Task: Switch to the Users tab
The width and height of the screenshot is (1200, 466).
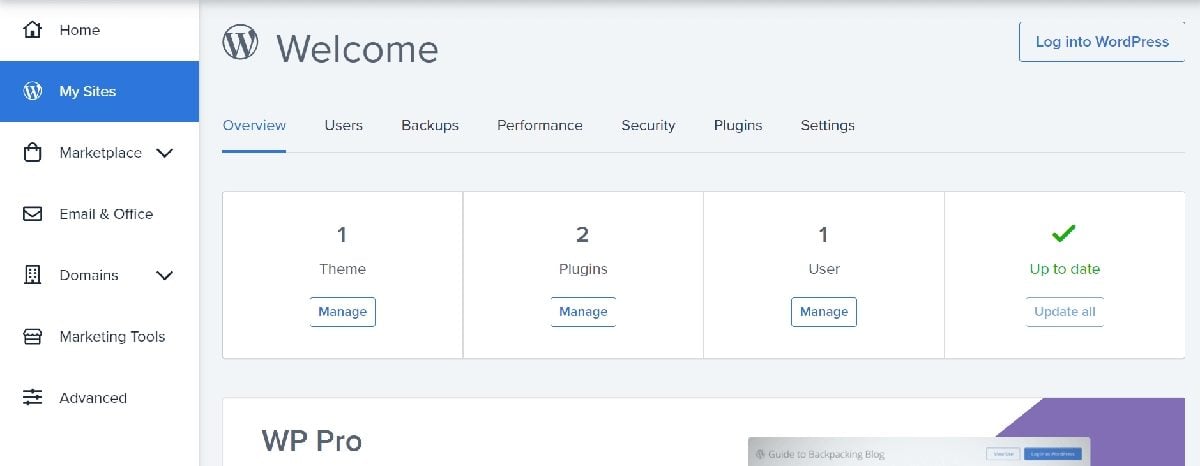Action: pyautogui.click(x=343, y=125)
